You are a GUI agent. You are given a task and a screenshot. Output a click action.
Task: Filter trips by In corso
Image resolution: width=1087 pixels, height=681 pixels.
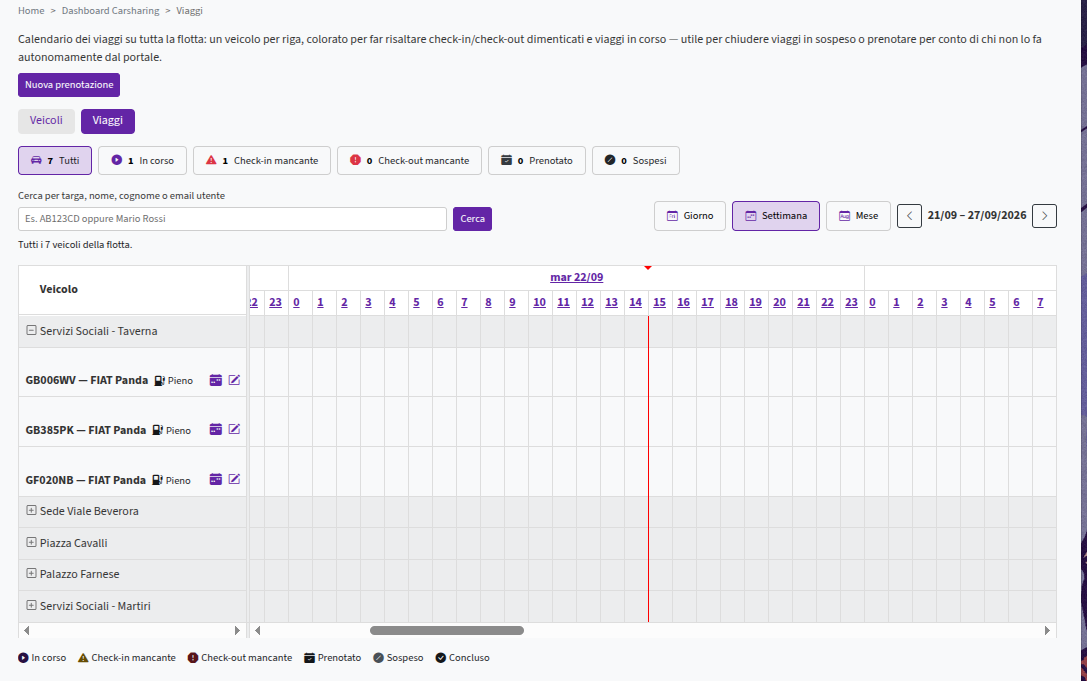coord(142,160)
